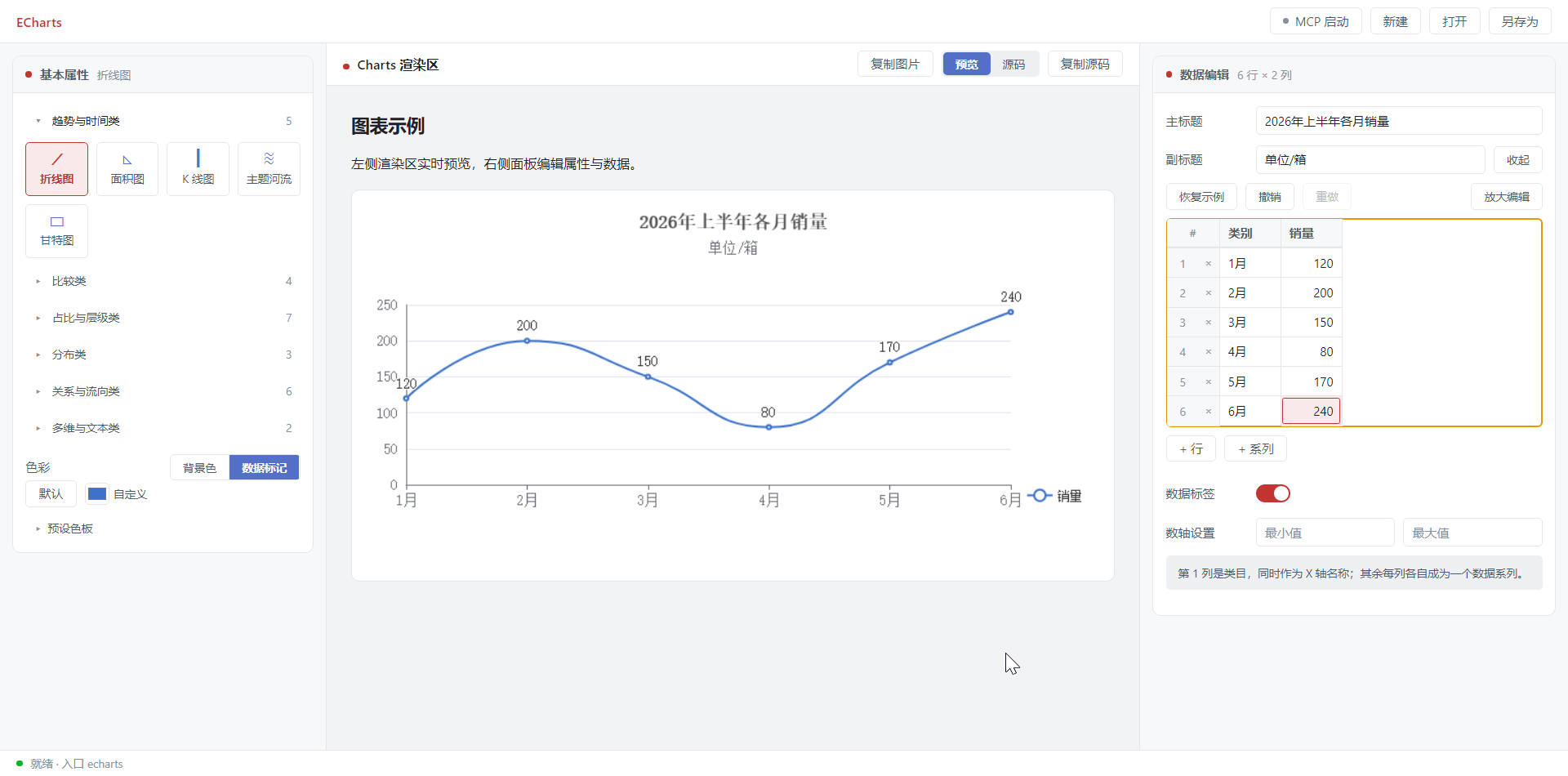Select the 6月 sales cell containing 240
The image size is (1568, 776).
coord(1311,412)
